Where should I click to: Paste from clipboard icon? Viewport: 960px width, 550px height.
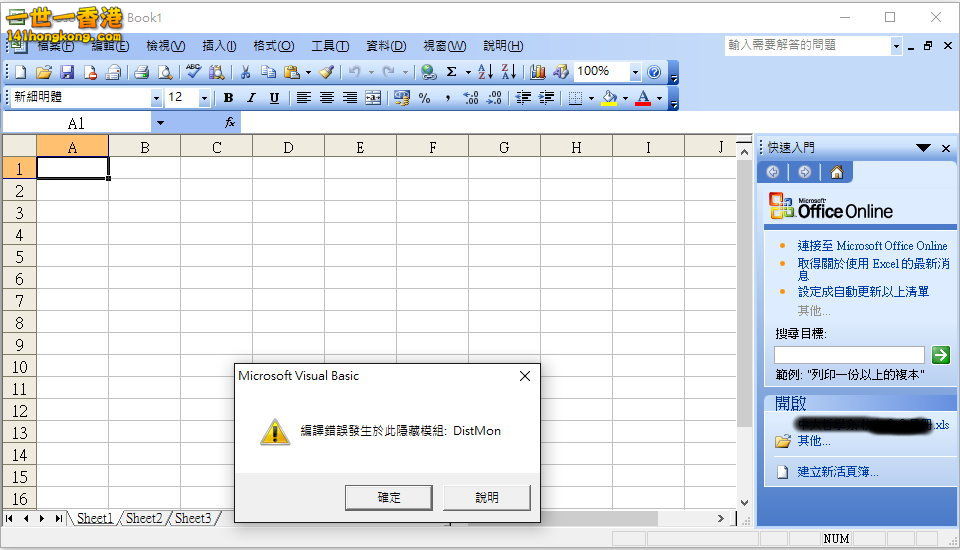pyautogui.click(x=292, y=72)
